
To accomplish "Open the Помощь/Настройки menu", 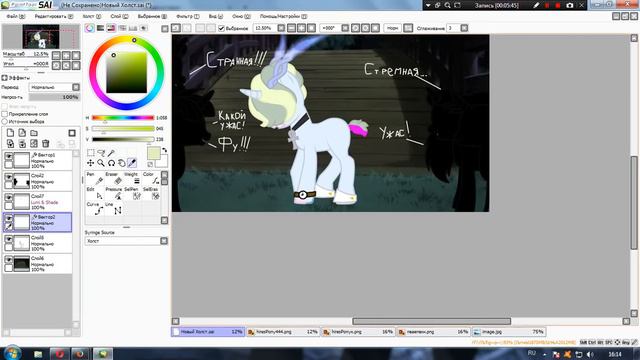I will (283, 16).
